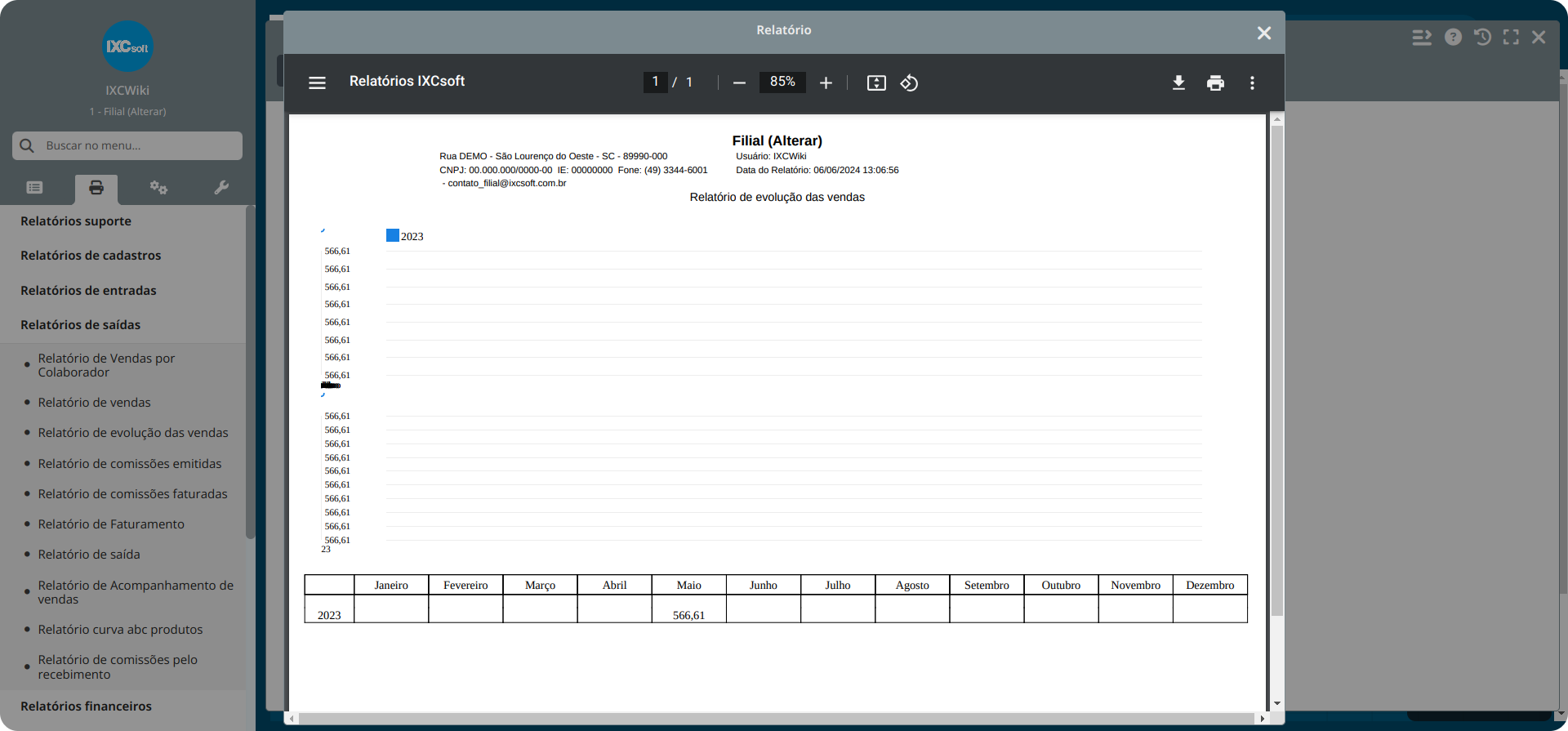Click the PDF page number field
Image resolution: width=1568 pixels, height=731 pixels.
point(656,82)
